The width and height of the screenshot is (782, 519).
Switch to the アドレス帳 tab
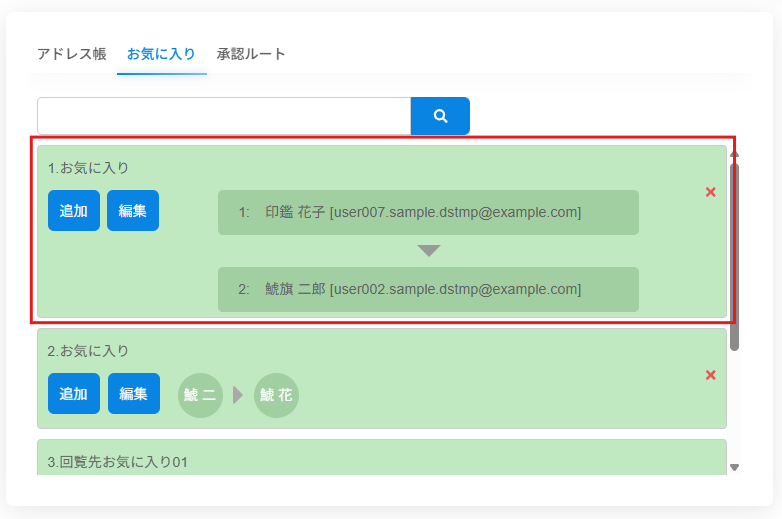point(72,54)
